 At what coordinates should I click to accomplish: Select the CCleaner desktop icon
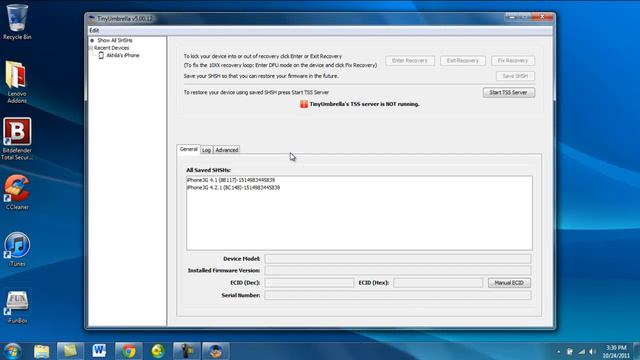17,192
